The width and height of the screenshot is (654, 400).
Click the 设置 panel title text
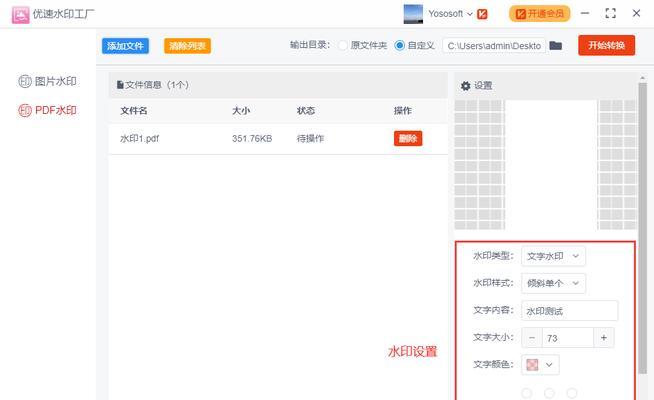point(483,86)
